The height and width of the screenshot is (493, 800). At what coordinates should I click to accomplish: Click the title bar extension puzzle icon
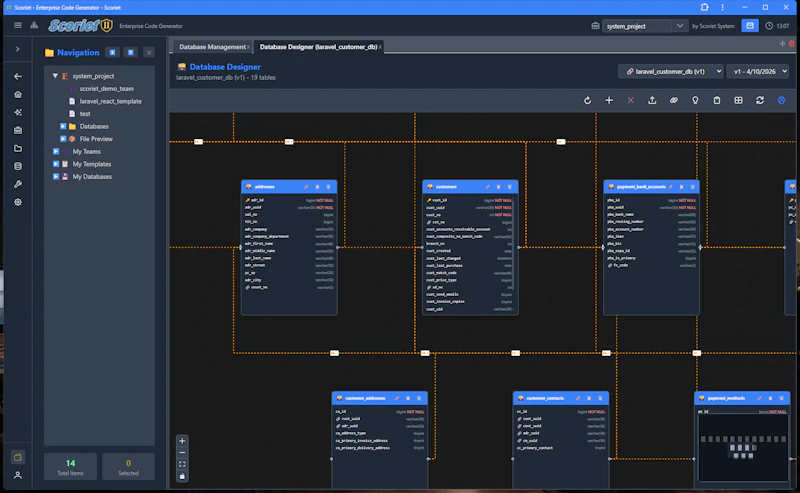click(705, 7)
